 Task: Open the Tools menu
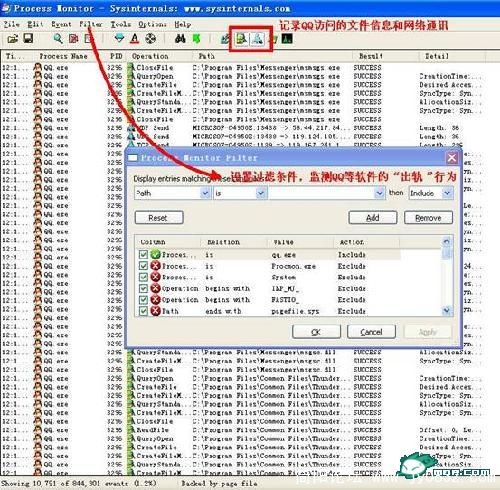pyautogui.click(x=121, y=24)
